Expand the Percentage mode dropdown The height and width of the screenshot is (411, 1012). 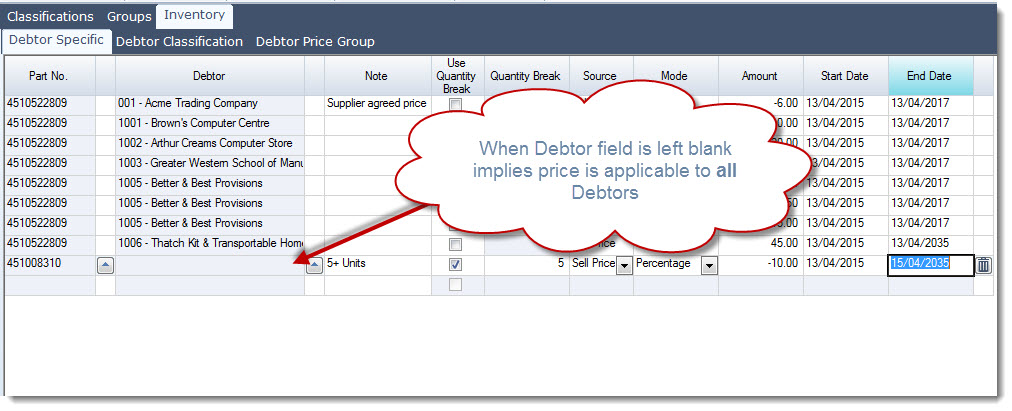click(x=709, y=265)
